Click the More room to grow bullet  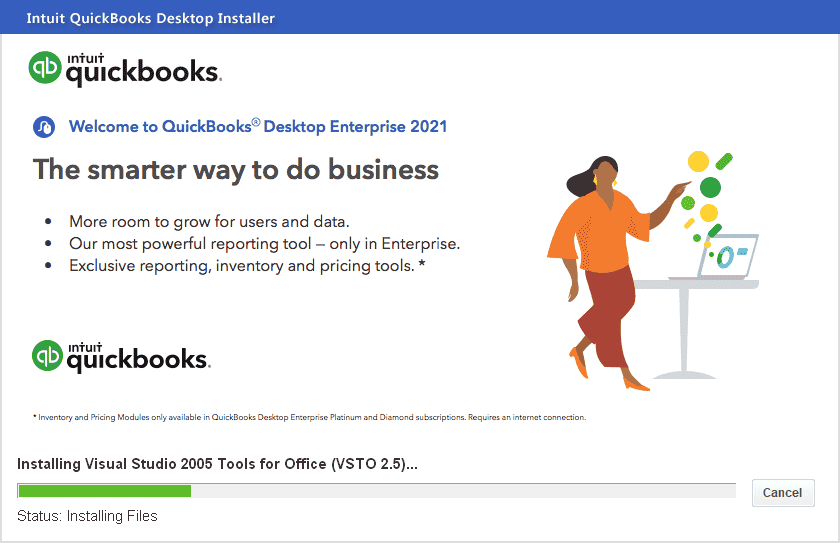tap(209, 222)
